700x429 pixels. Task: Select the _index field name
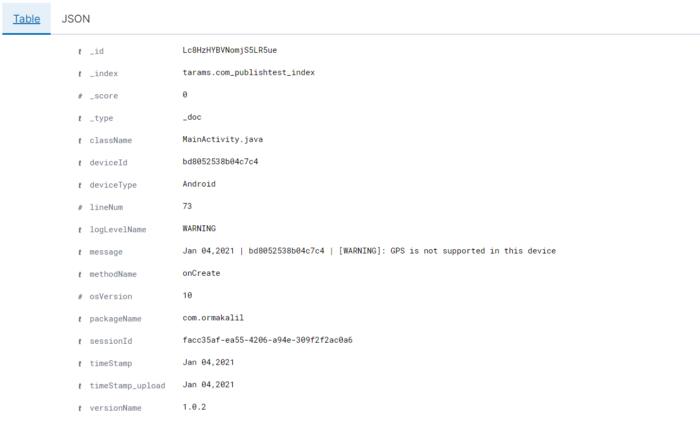[x=104, y=74]
